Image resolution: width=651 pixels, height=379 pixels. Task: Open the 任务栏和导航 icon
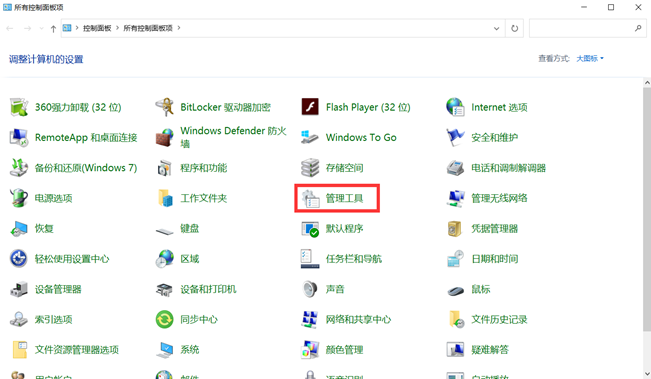tap(310, 259)
